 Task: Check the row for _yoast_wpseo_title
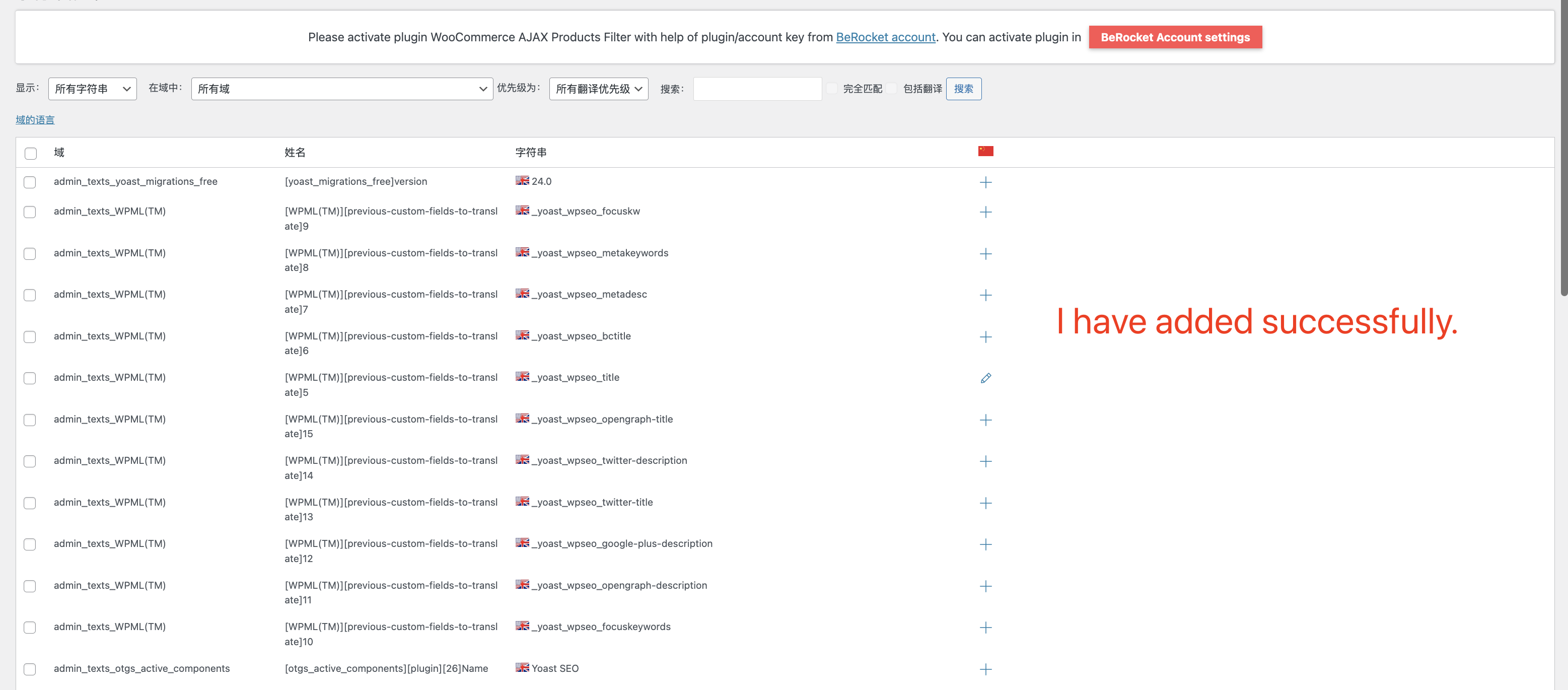point(30,378)
